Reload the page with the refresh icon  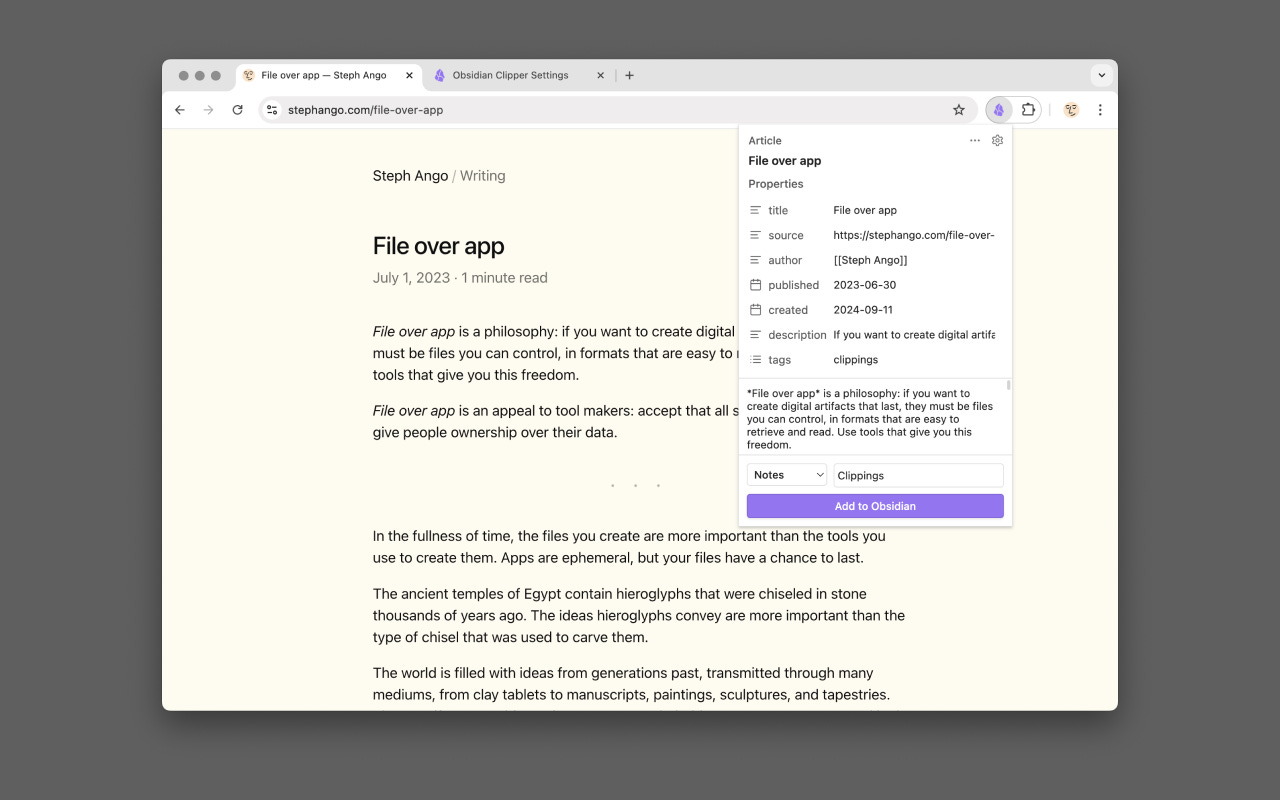(237, 110)
